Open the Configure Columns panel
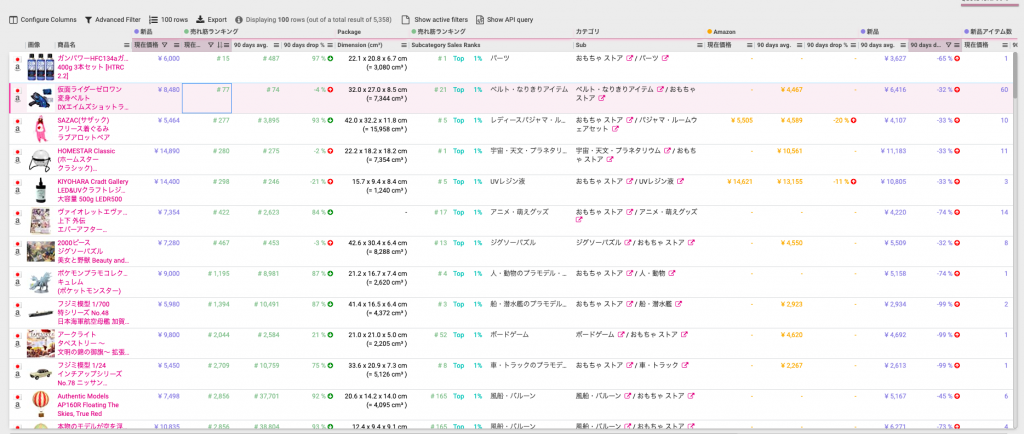 (x=42, y=19)
